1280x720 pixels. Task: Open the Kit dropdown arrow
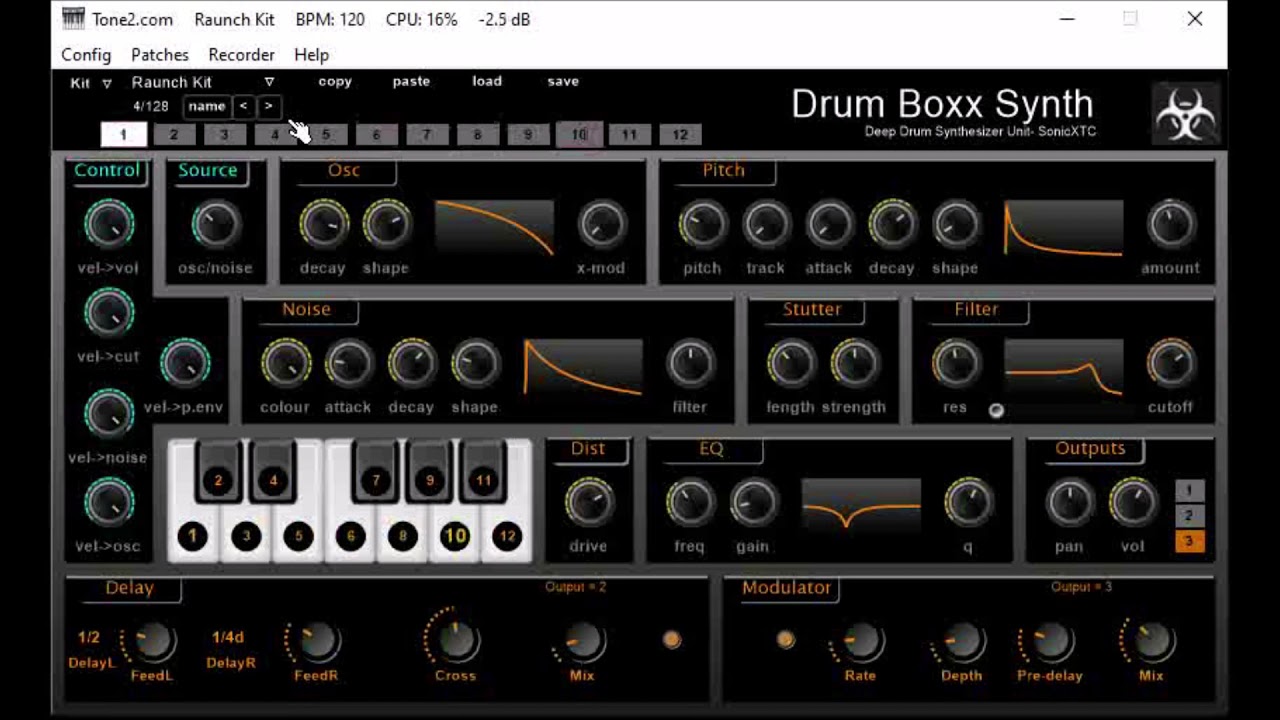(107, 83)
